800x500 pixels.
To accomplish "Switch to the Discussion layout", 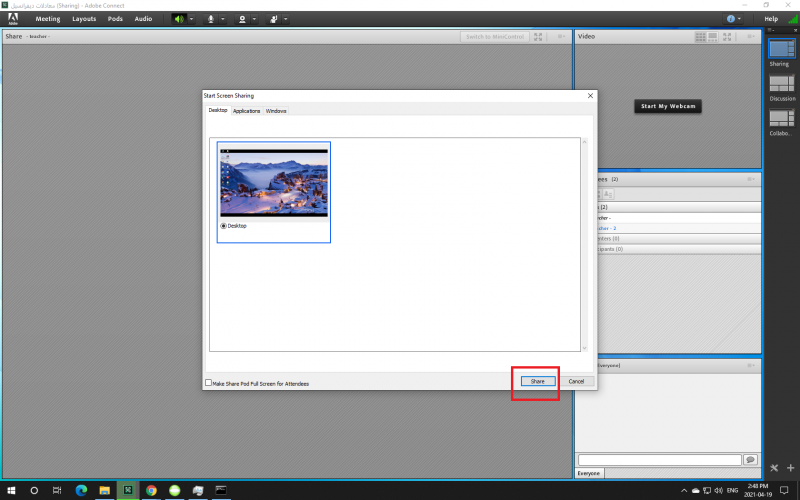I will [780, 84].
